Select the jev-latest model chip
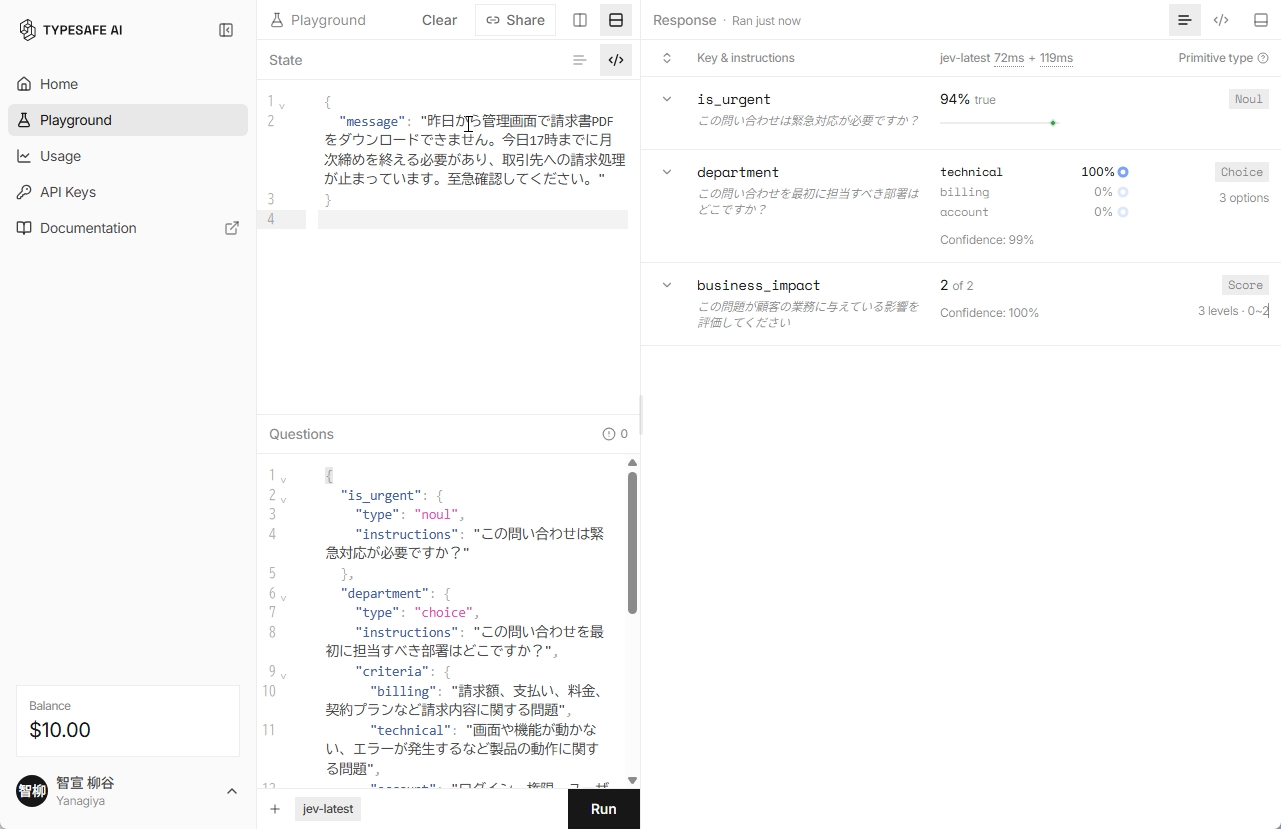Screen dimensions: 1281x829 tap(328, 809)
